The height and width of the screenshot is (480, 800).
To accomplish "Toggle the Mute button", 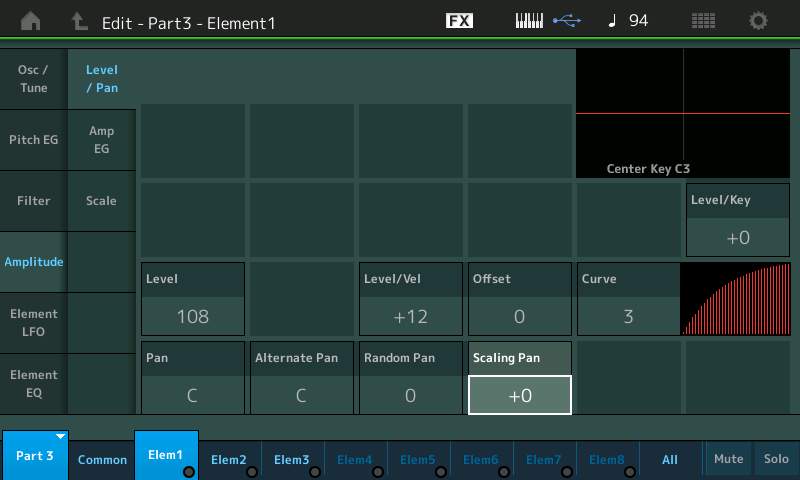I will point(728,459).
